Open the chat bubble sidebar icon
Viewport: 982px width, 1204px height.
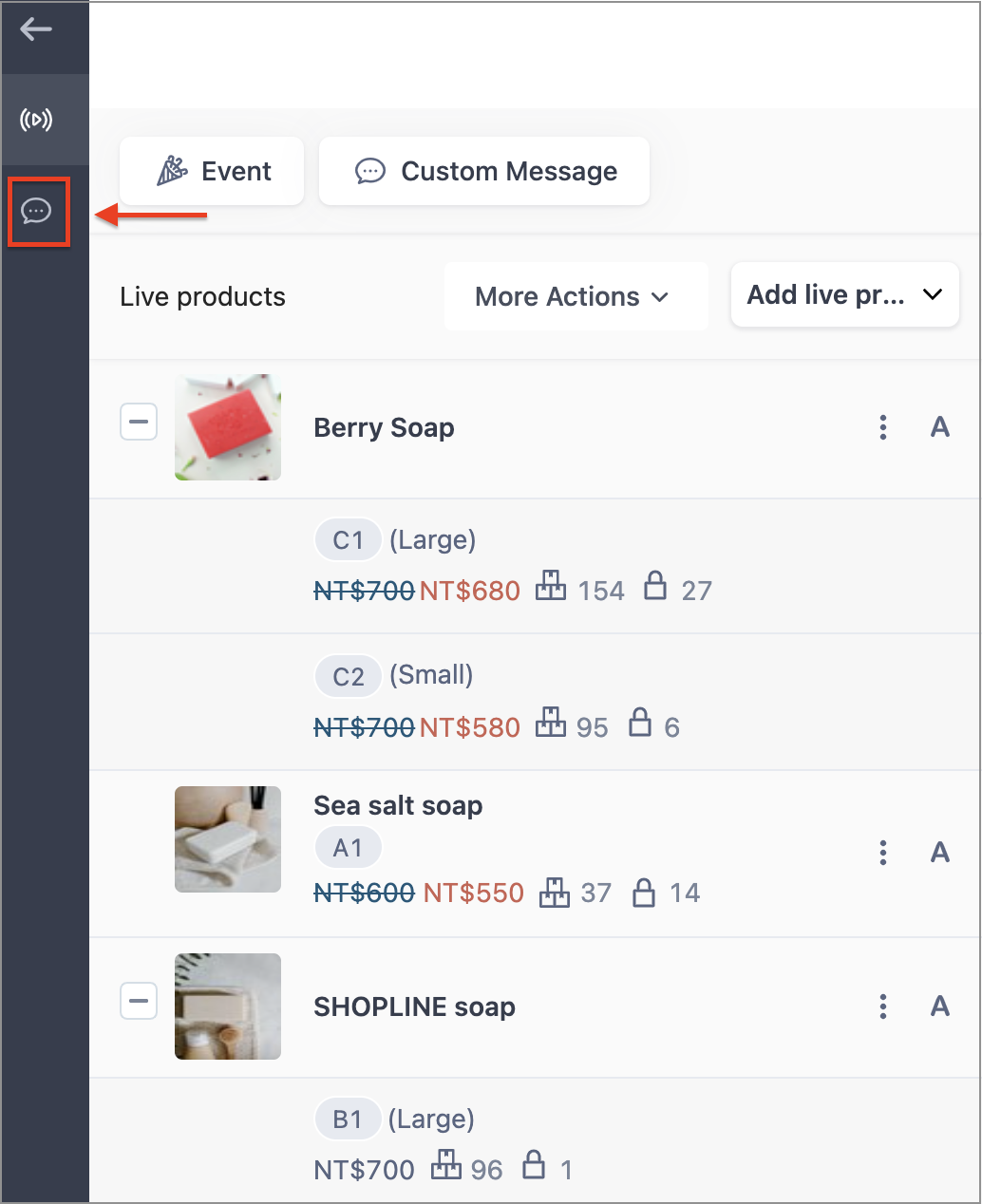[37, 211]
